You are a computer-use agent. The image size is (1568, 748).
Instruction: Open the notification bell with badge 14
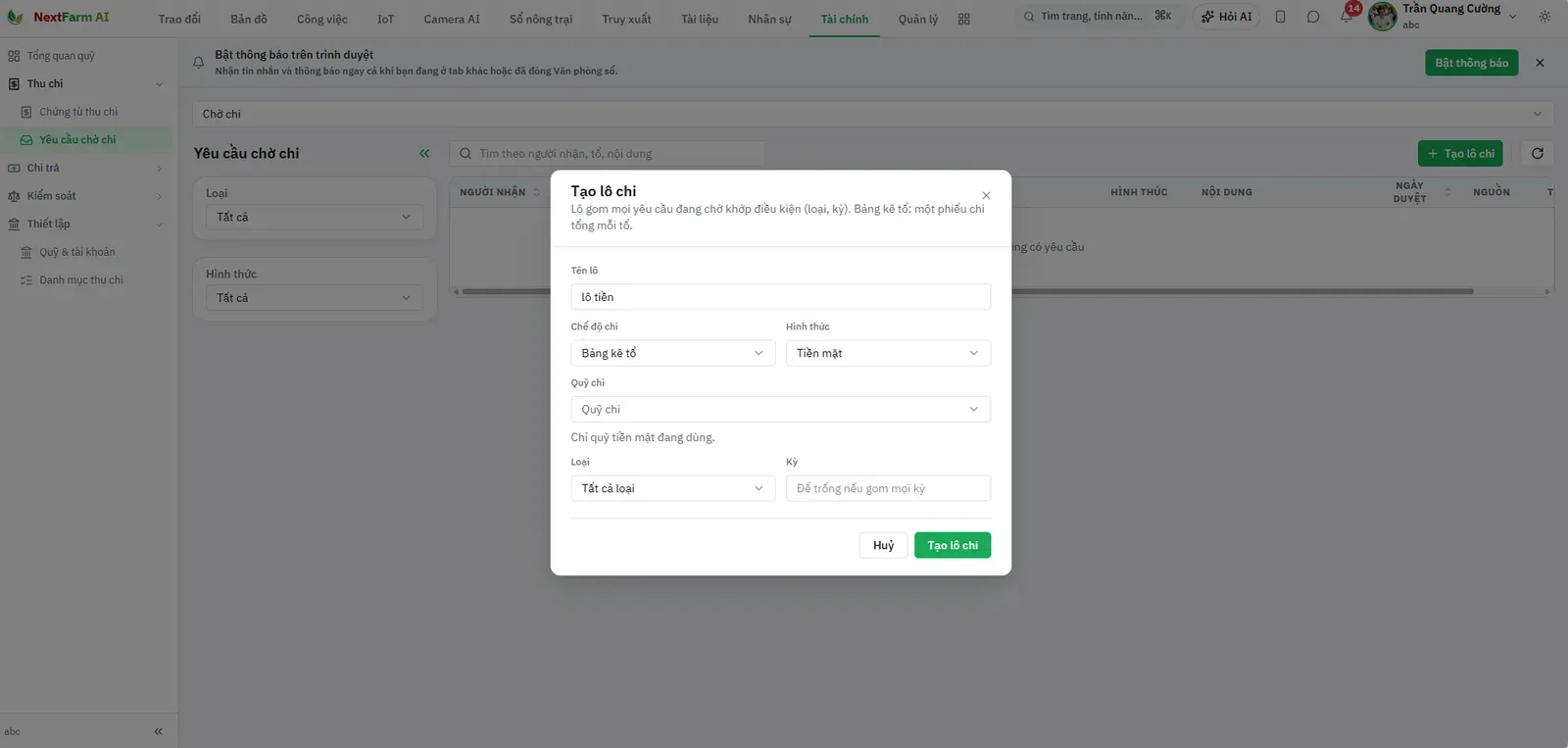point(1347,16)
